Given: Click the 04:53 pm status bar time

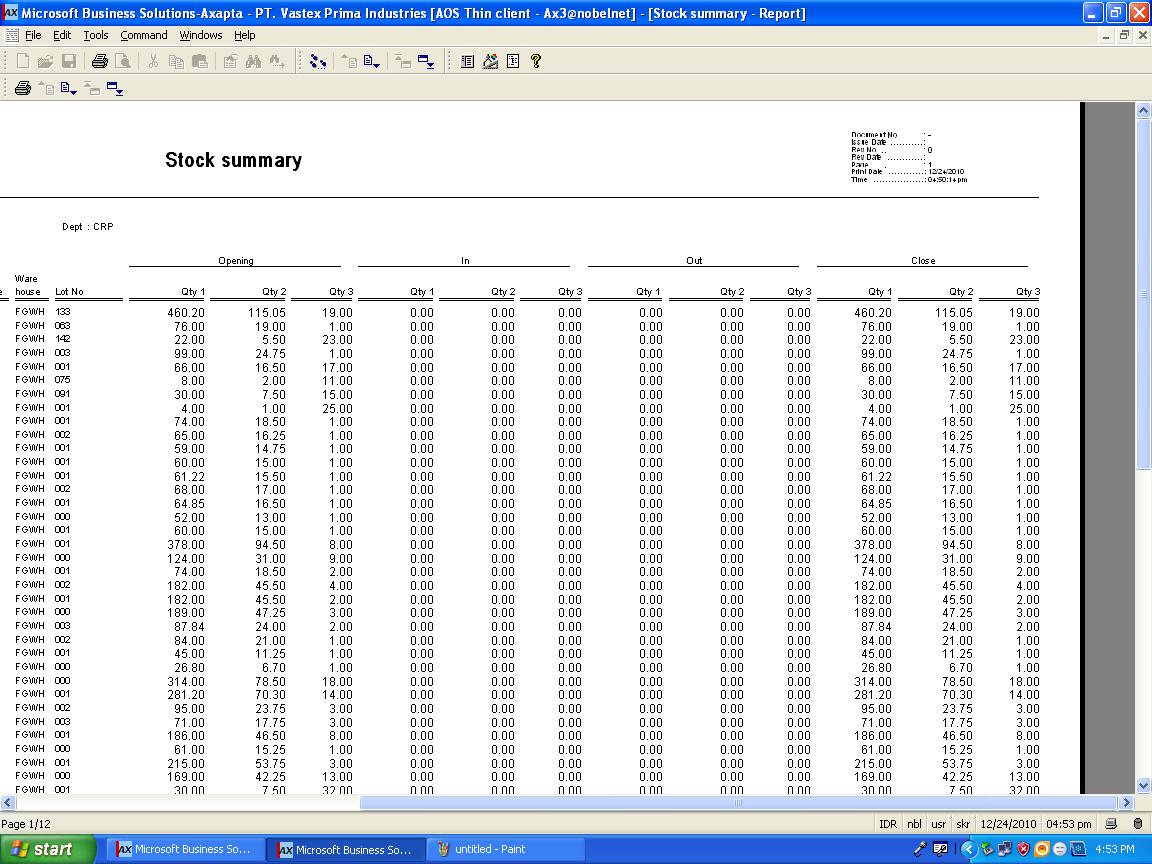Looking at the screenshot, I should pos(1069,824).
